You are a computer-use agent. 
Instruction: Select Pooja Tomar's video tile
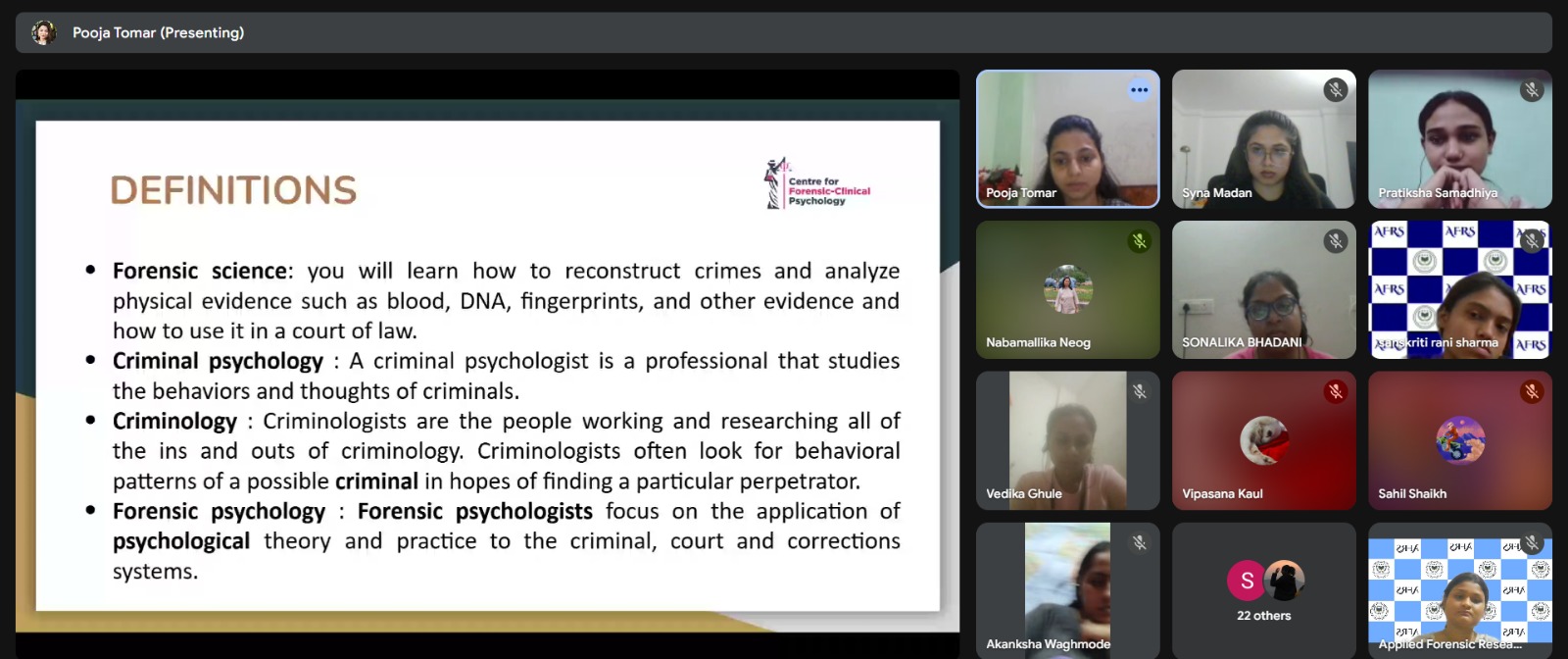pos(1068,138)
